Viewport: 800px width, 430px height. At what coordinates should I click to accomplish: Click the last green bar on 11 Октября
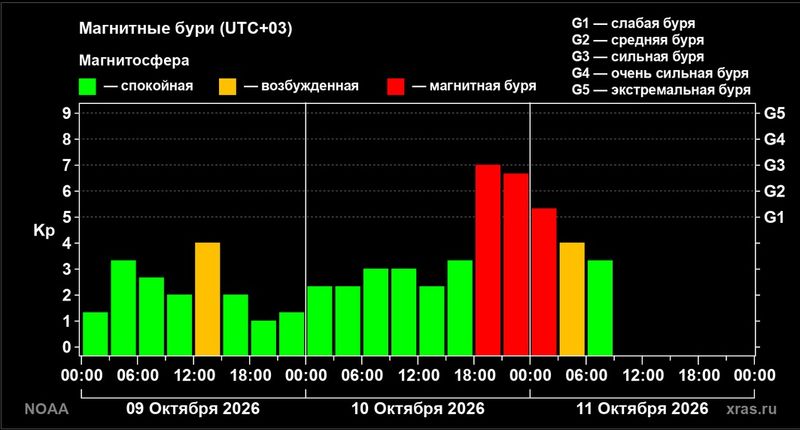coord(600,308)
